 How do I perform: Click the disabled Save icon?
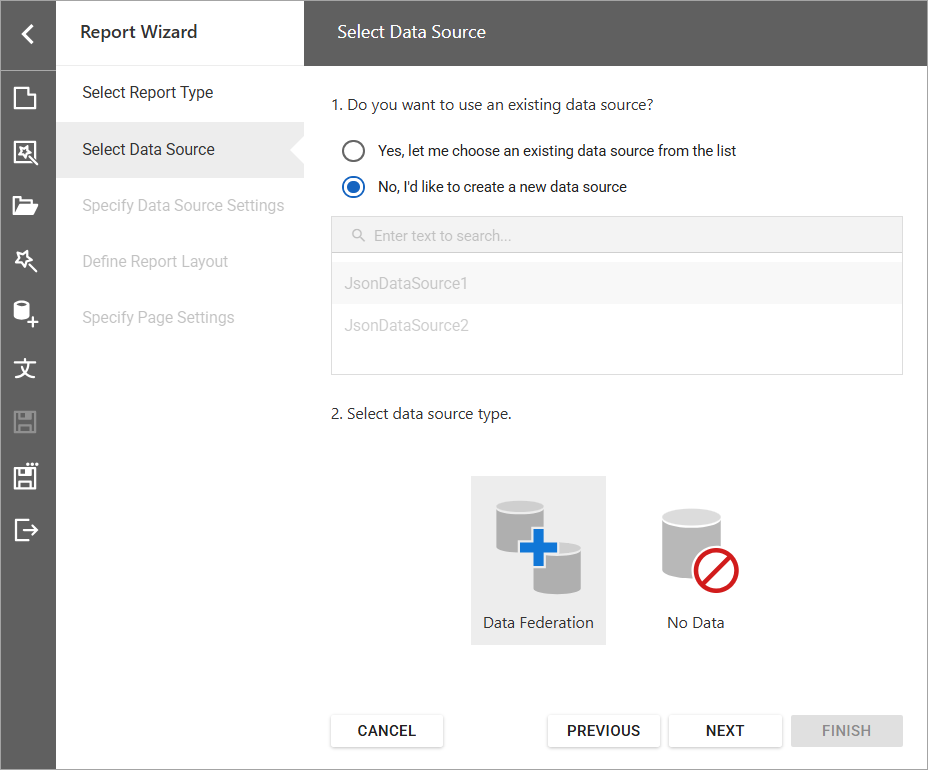coord(25,422)
